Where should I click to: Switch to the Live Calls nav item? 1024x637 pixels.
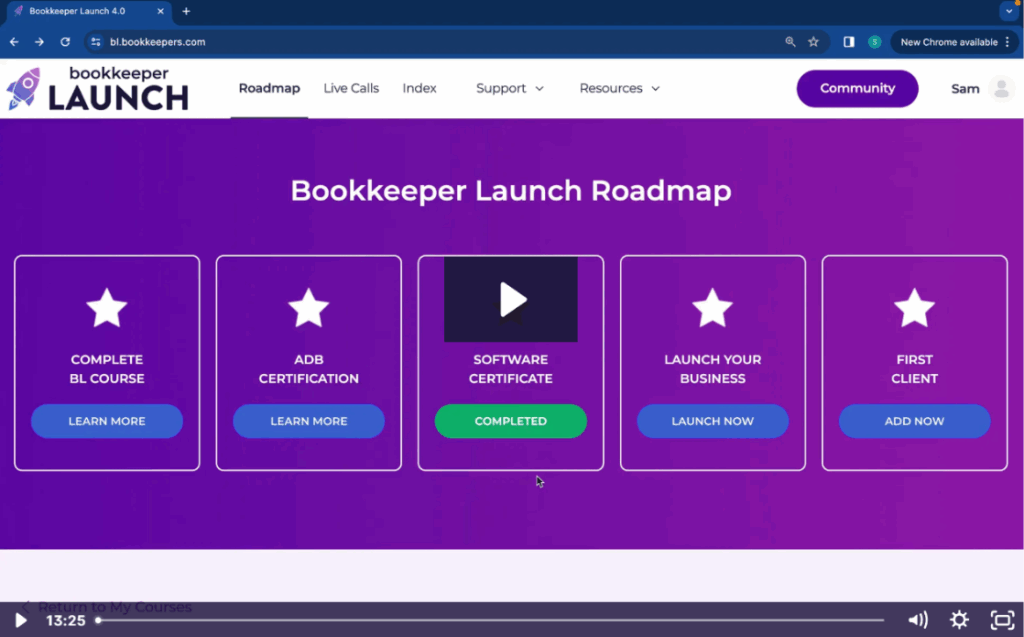(x=351, y=88)
